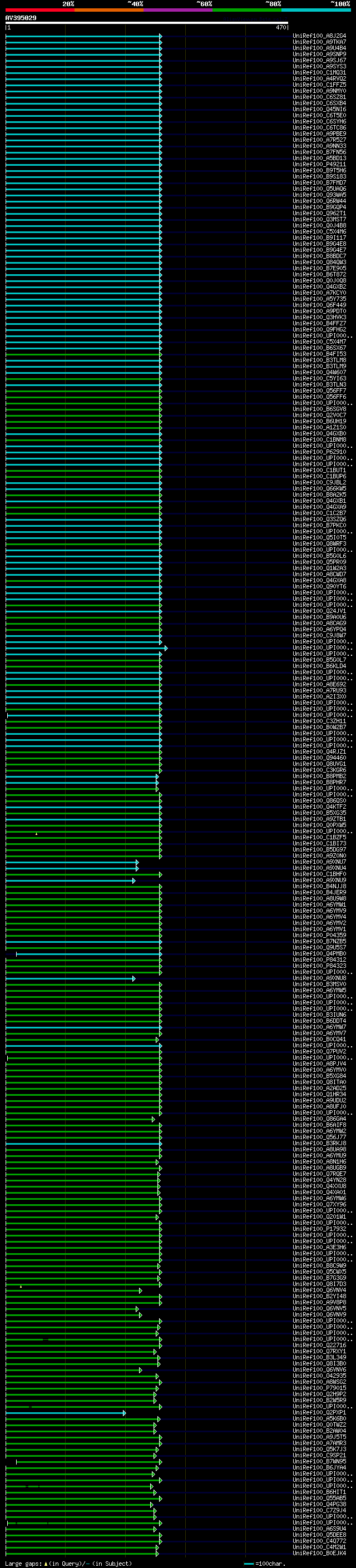
Task: Select UniRef100_B8PHR7 label
Action: [319, 782]
